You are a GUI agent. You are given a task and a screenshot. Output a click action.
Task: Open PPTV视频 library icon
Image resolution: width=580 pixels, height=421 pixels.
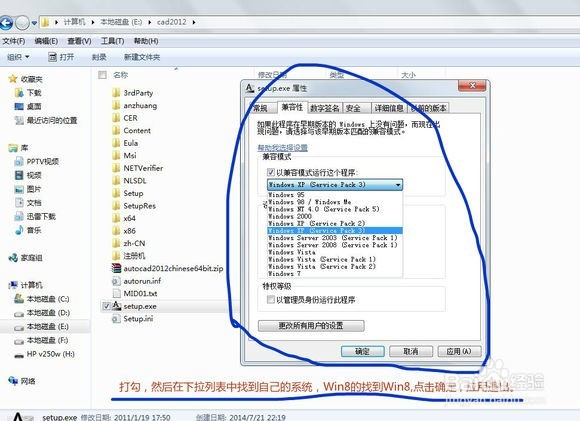(x=19, y=161)
